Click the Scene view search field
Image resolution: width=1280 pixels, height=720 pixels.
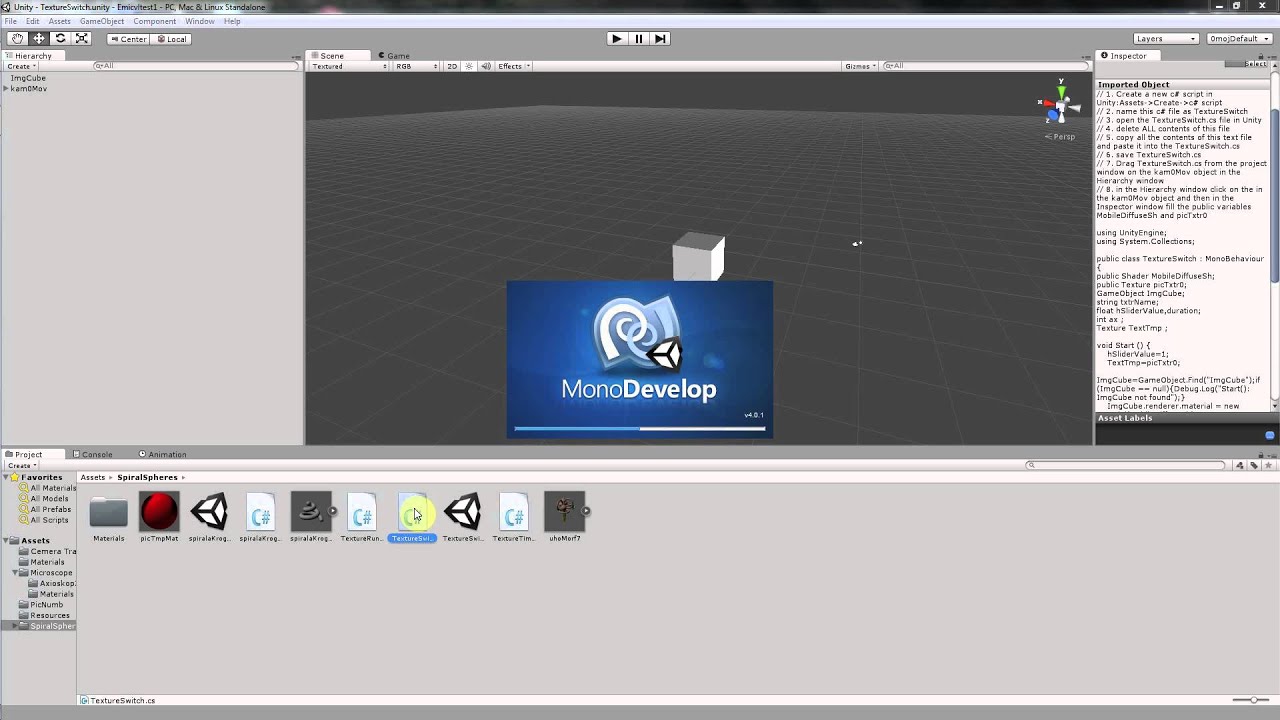[x=986, y=66]
